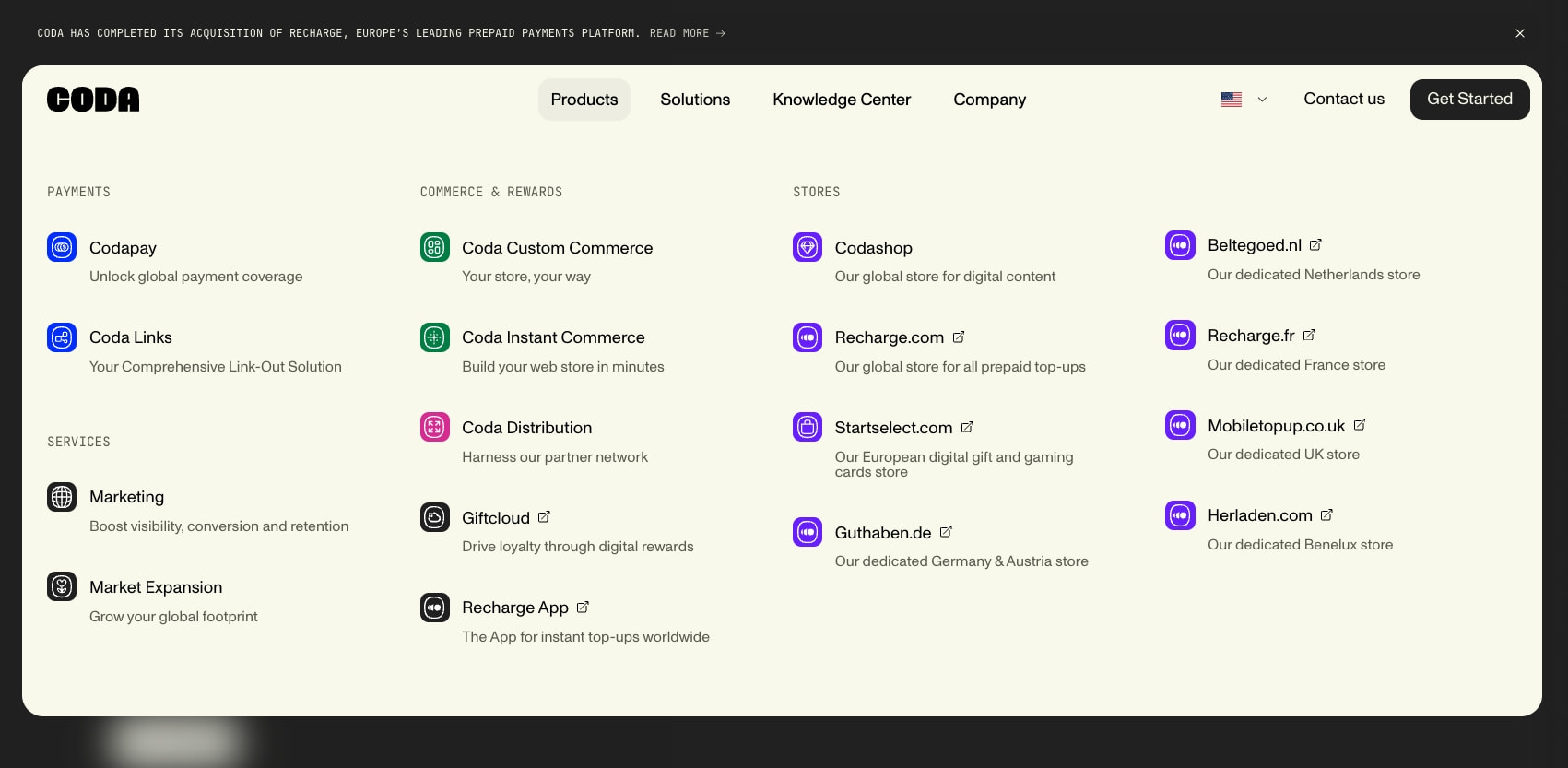Click the Mobiletopup.co.uk store icon
Screen dimensions: 1568x768
pyautogui.click(x=1180, y=425)
